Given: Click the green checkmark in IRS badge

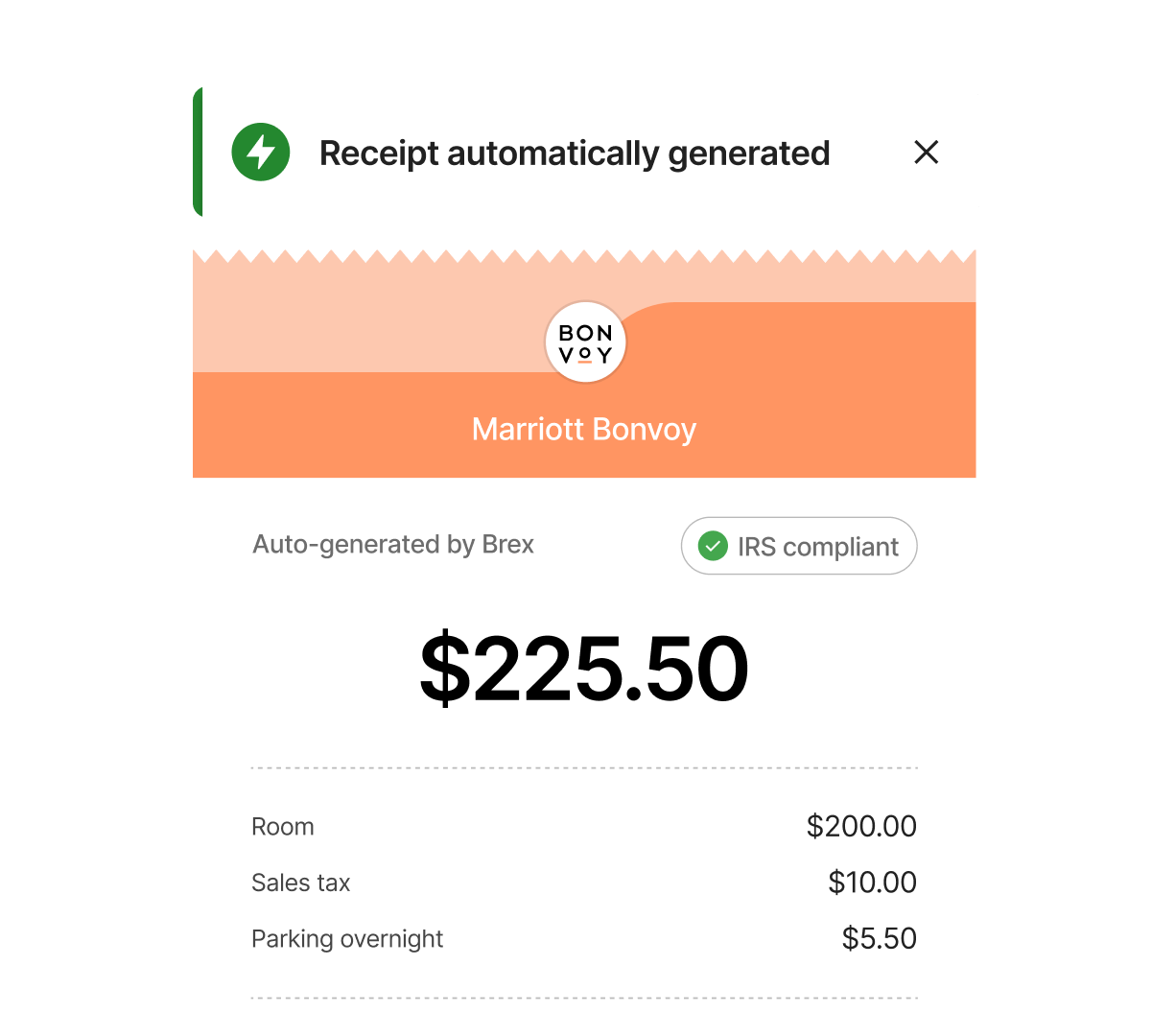Looking at the screenshot, I should coord(712,547).
